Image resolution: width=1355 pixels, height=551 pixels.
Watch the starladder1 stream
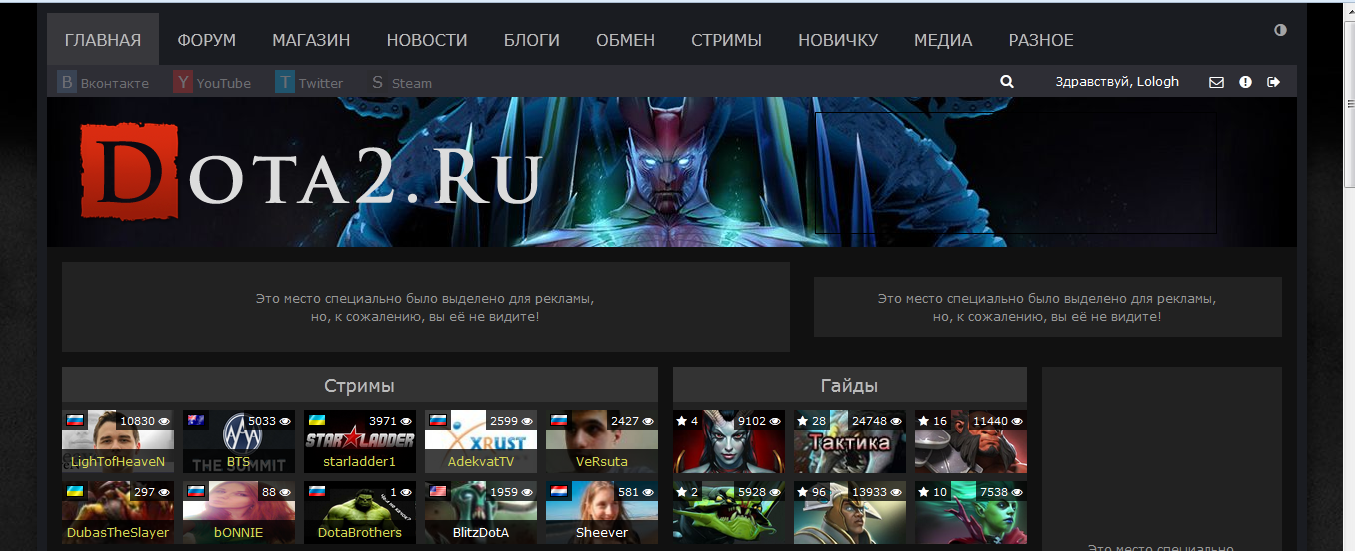[x=360, y=441]
